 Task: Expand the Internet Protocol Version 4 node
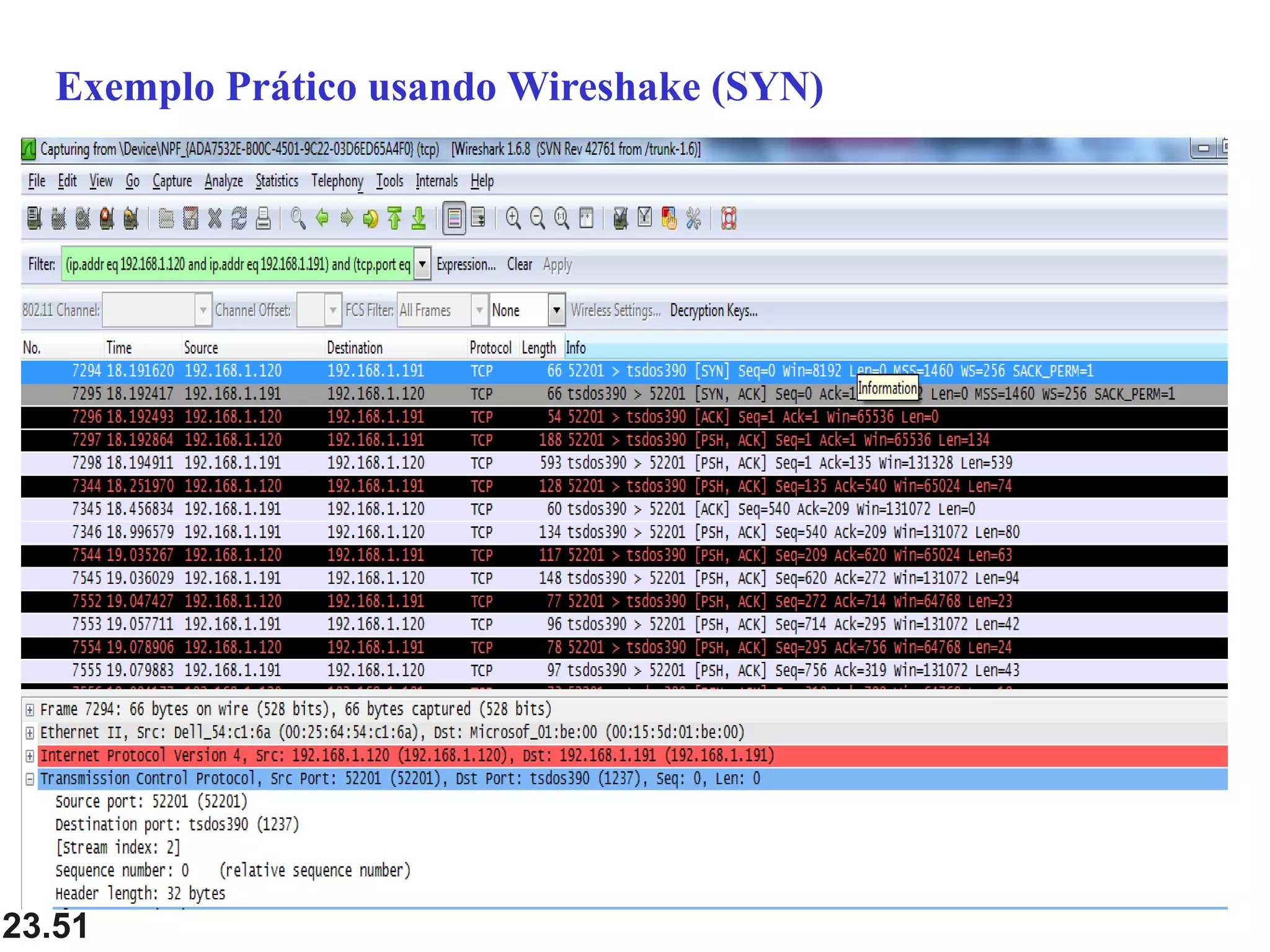click(x=29, y=756)
